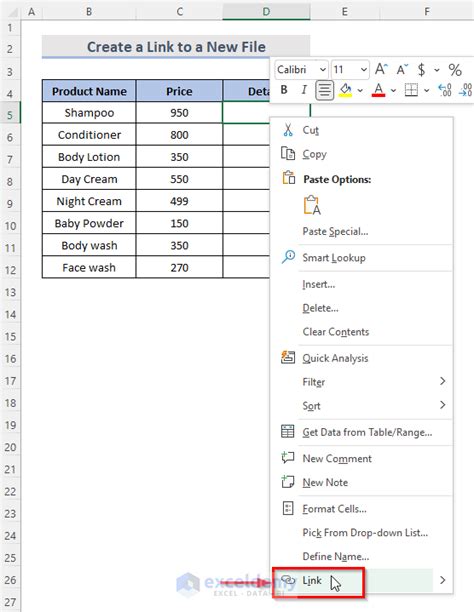474x612 pixels.
Task: Select Cut from the context menu
Action: (362, 130)
